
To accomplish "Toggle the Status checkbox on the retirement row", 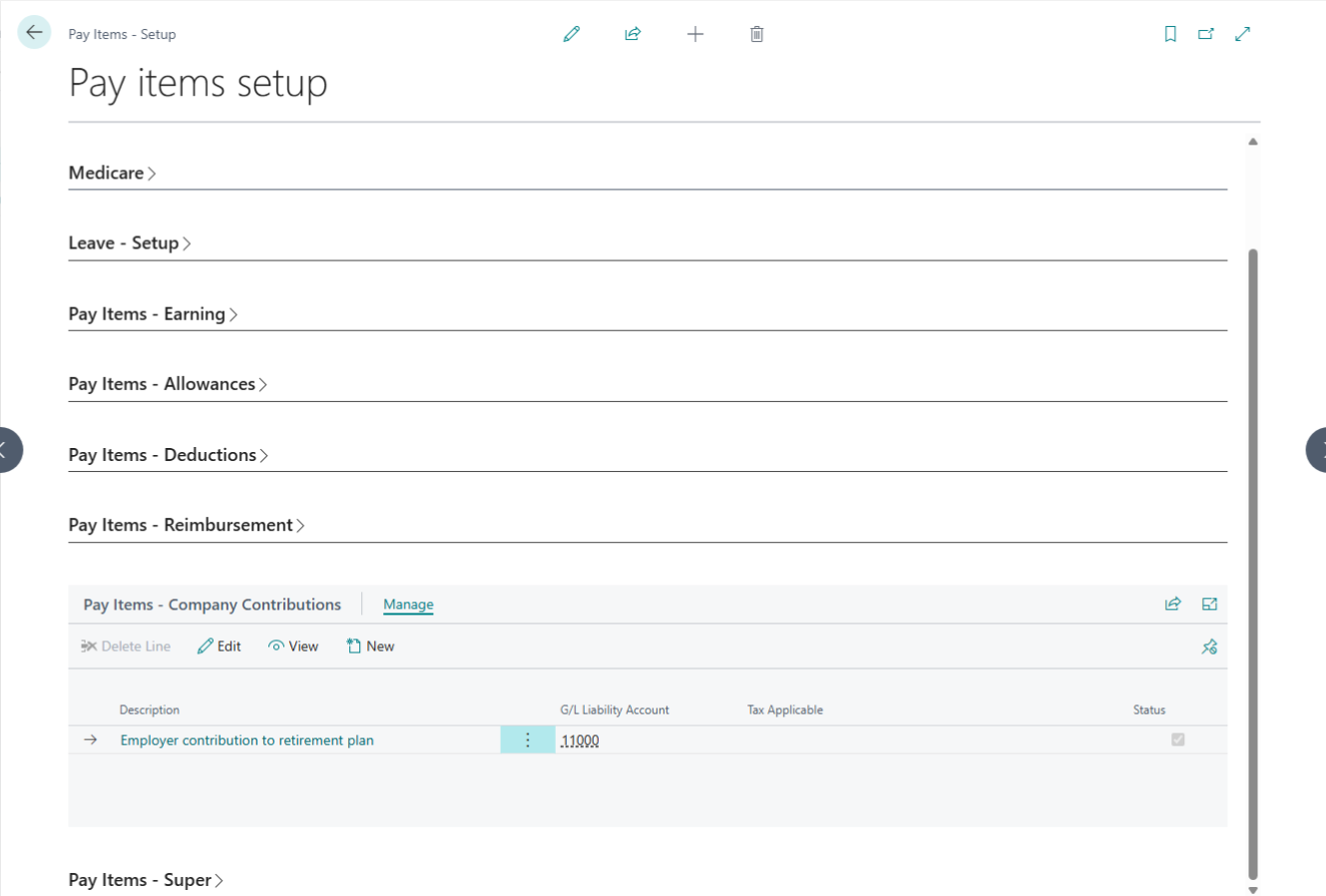I will tap(1177, 739).
